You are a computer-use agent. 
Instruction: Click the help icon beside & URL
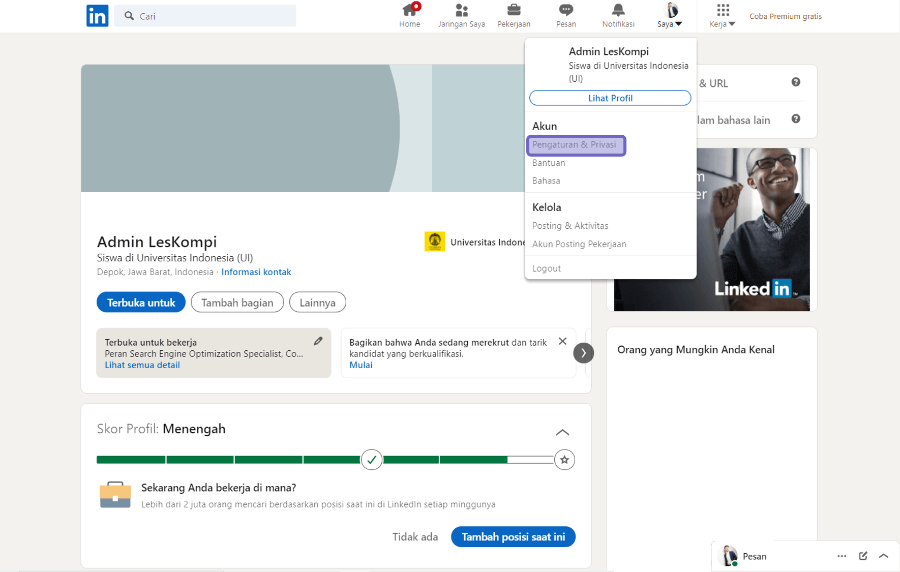coord(796,82)
